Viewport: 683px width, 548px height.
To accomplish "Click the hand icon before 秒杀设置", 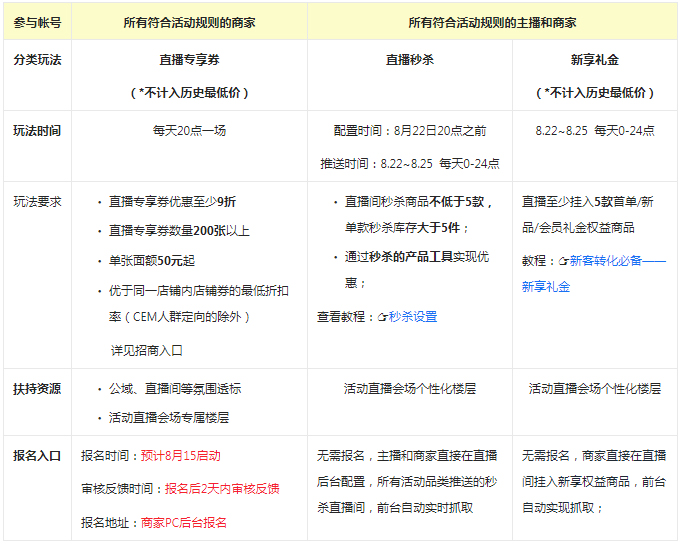I will click(382, 318).
